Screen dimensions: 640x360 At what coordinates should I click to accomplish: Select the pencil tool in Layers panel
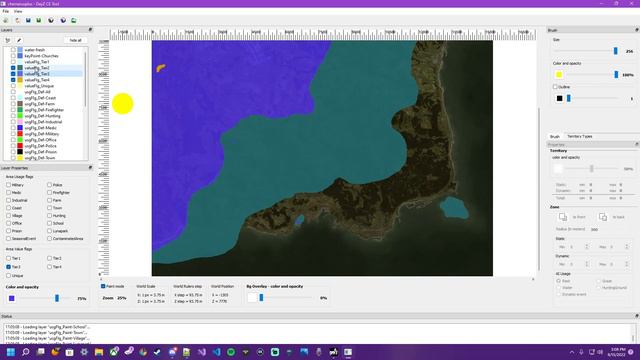19,40
